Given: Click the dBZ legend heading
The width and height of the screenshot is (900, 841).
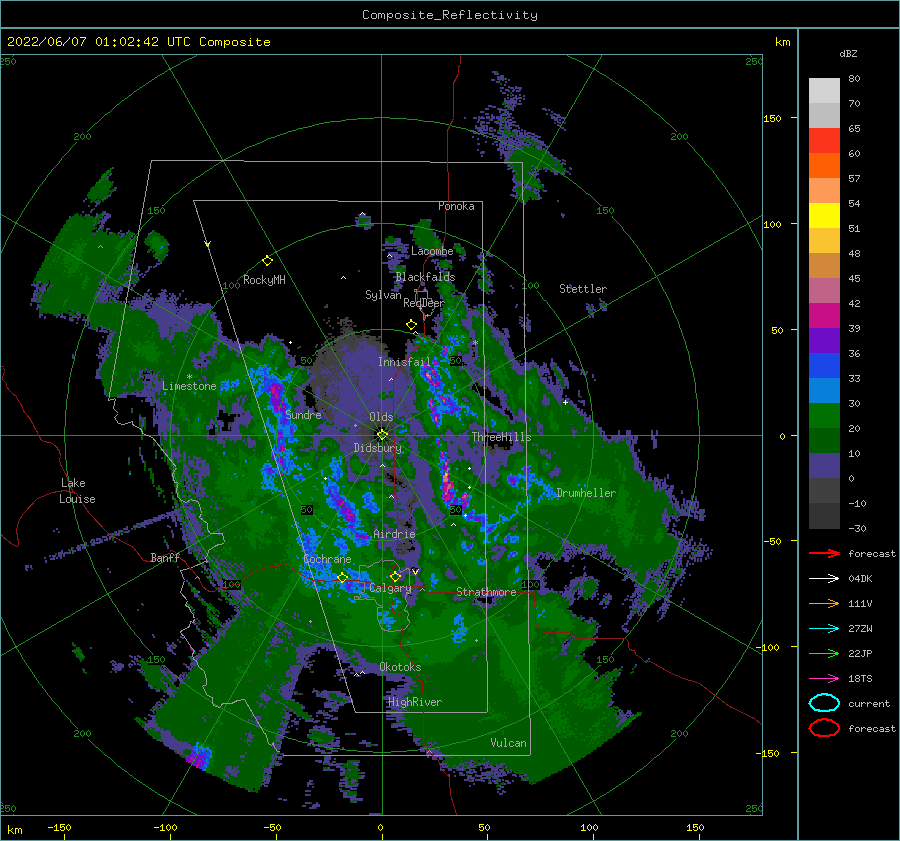Looking at the screenshot, I should (848, 53).
